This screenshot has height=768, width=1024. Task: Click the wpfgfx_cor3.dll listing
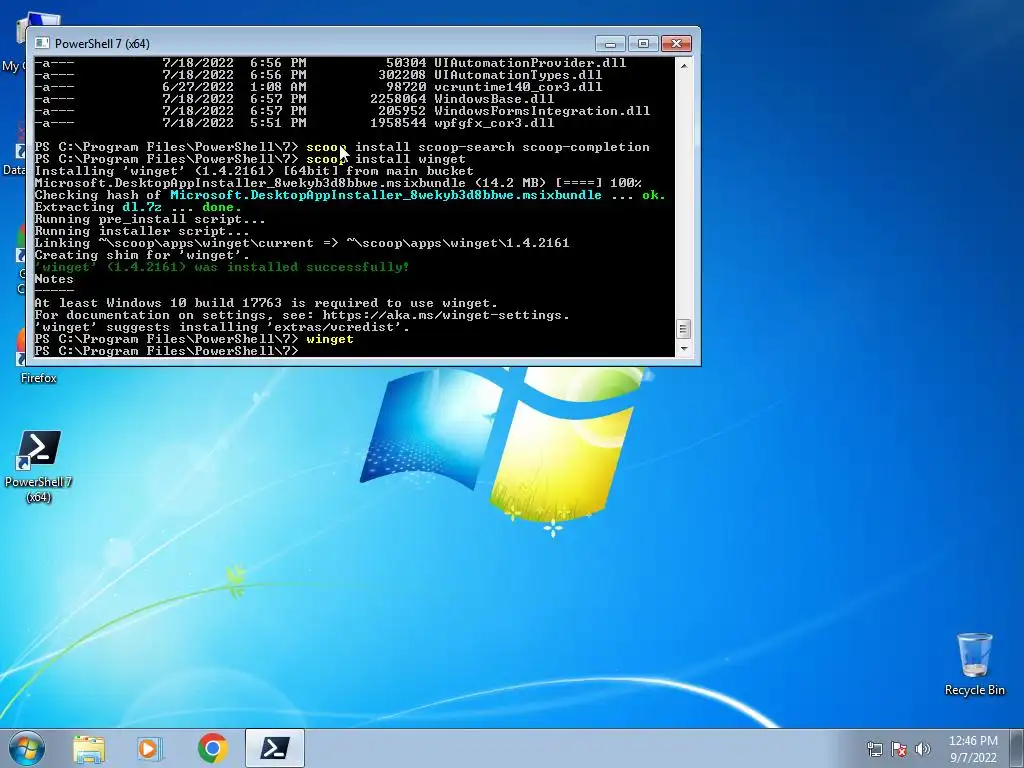pos(294,123)
